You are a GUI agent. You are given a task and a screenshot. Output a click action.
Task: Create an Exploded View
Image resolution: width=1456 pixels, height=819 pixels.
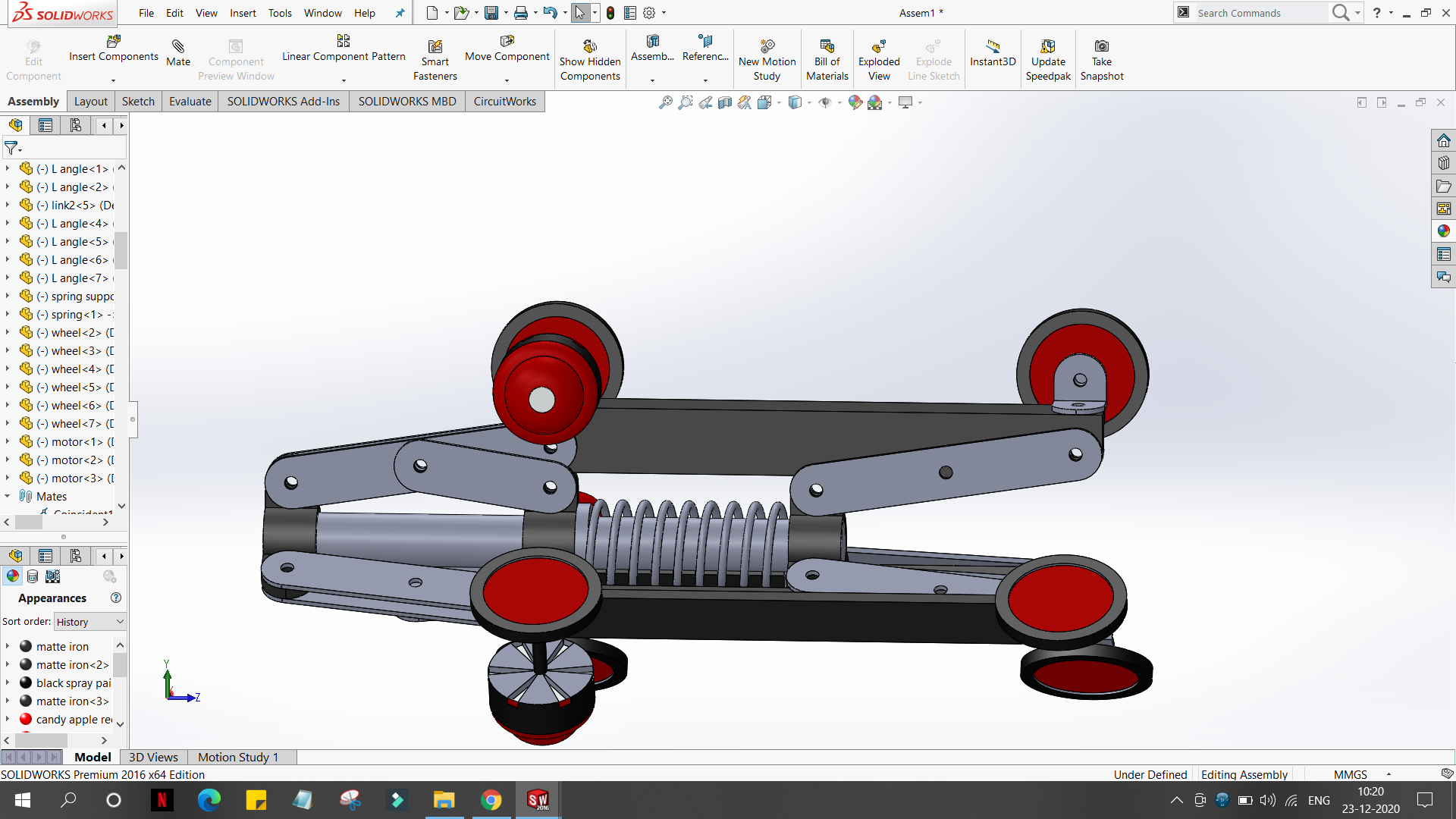(879, 60)
